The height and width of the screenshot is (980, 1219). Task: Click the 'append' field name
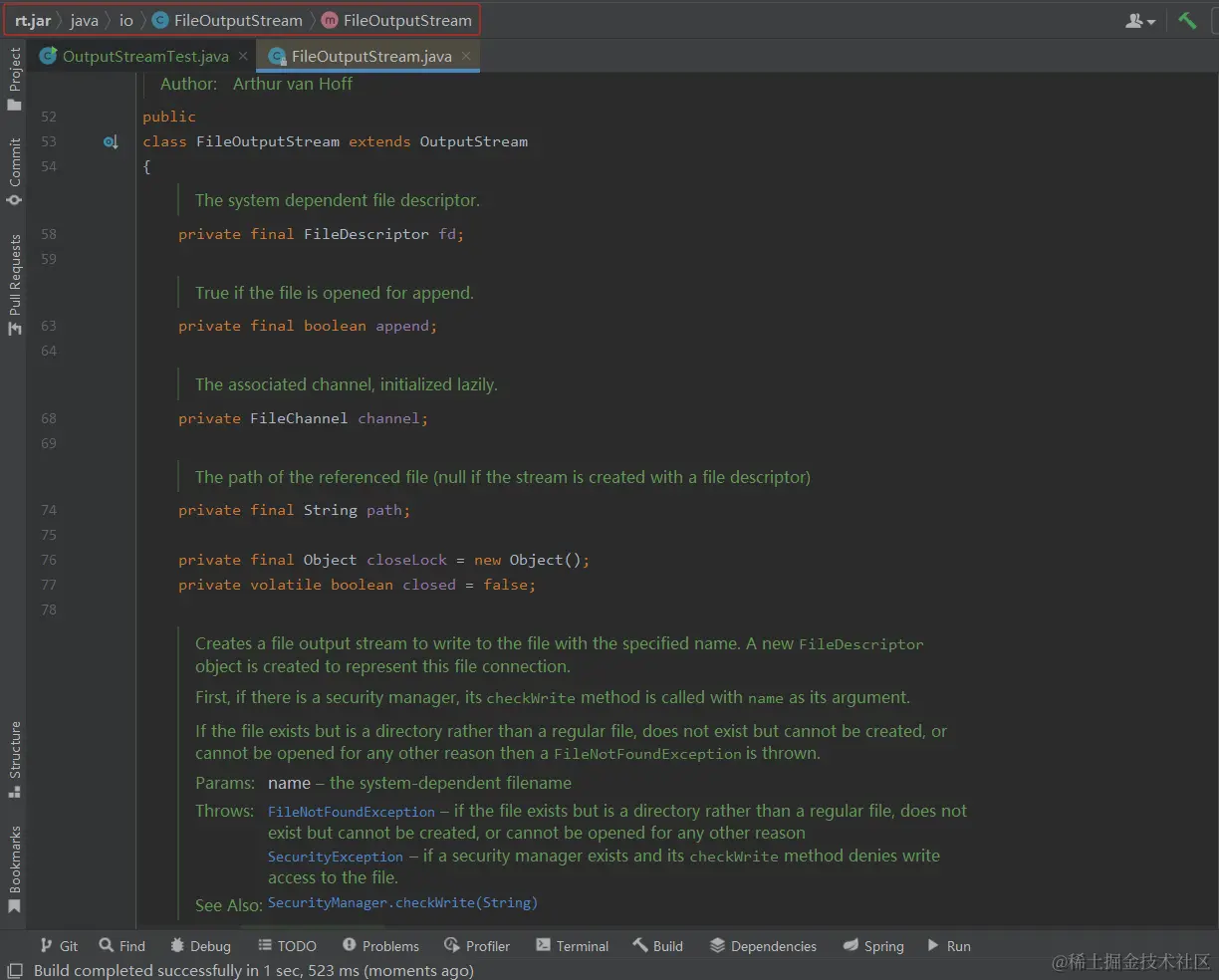click(x=402, y=326)
